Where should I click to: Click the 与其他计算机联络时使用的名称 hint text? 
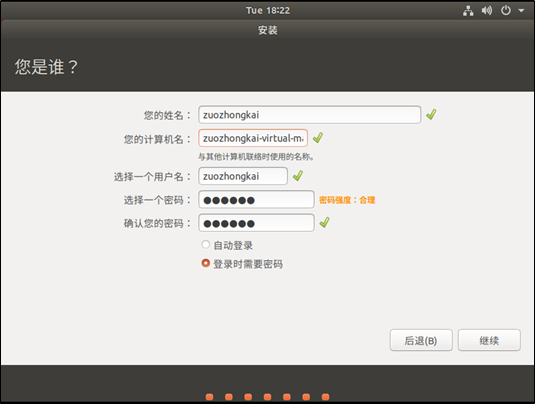[256, 157]
